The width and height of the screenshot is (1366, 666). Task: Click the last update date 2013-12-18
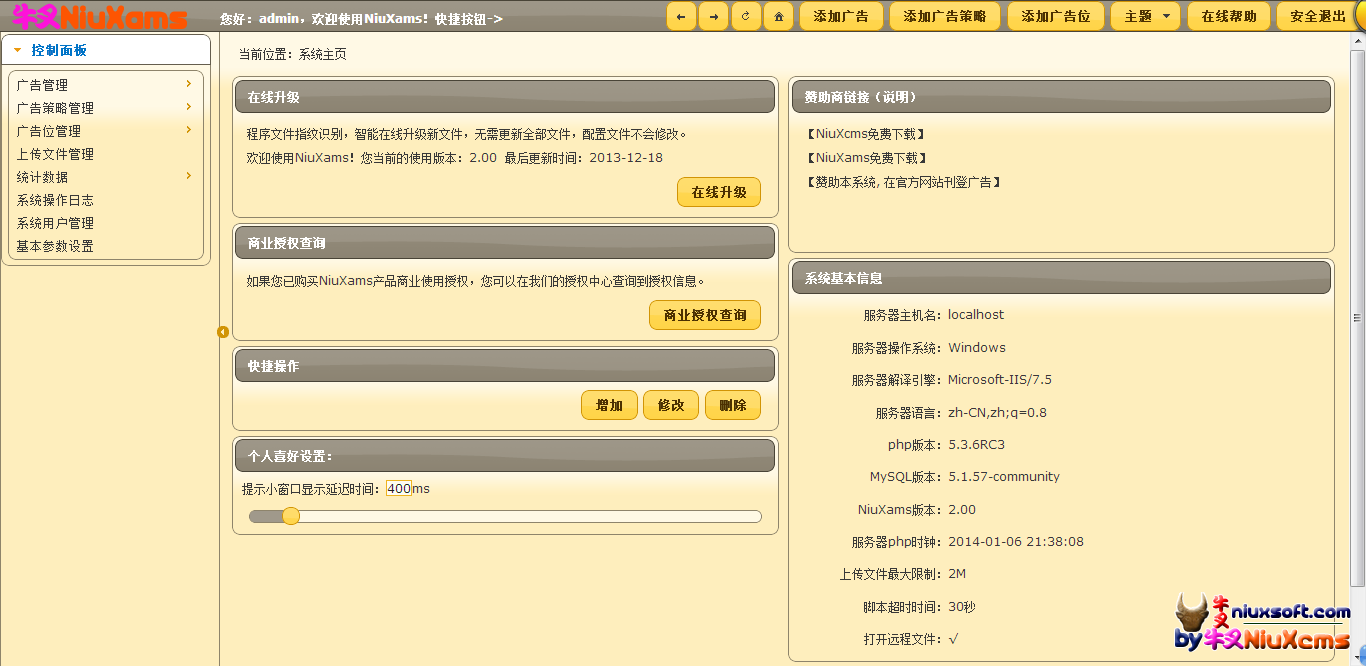(x=626, y=158)
